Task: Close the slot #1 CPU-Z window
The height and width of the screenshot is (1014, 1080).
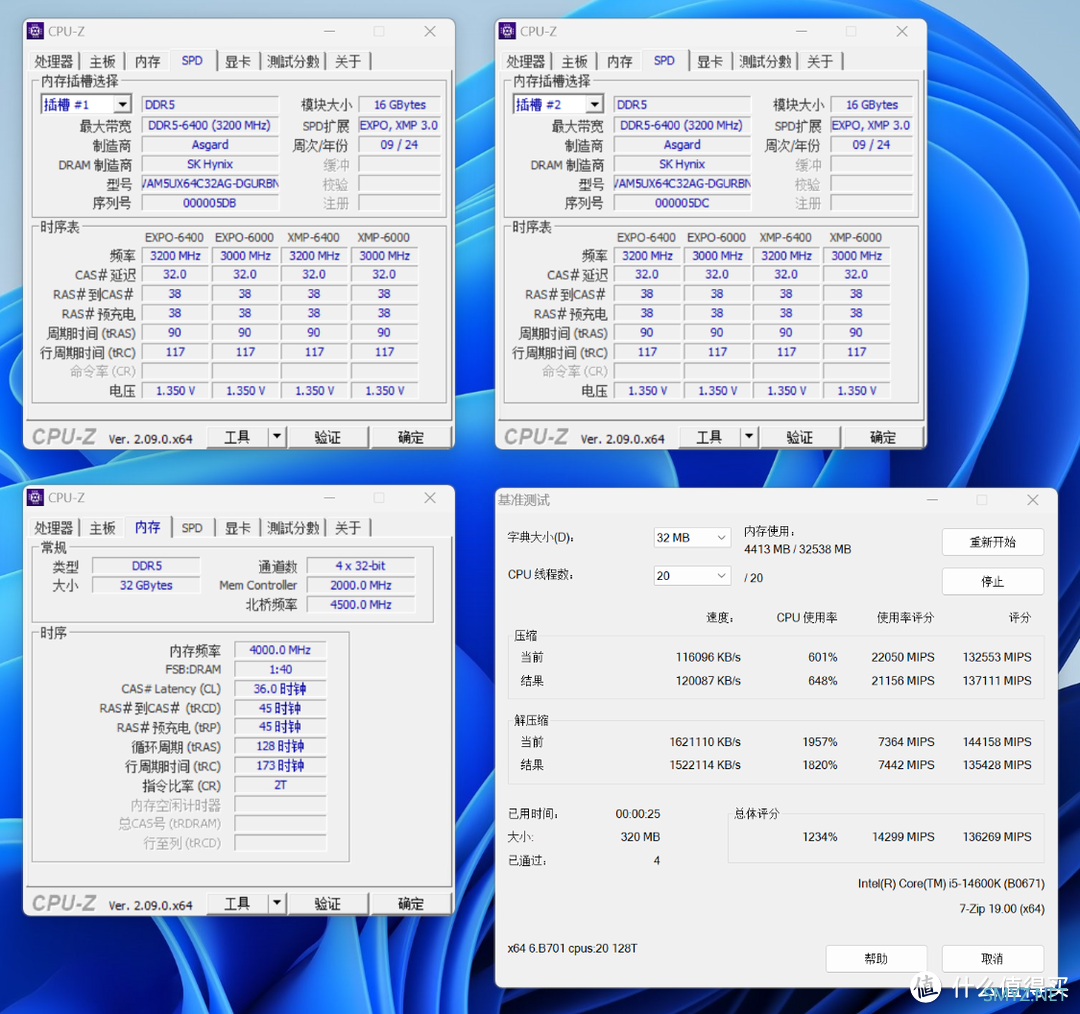Action: 430,31
